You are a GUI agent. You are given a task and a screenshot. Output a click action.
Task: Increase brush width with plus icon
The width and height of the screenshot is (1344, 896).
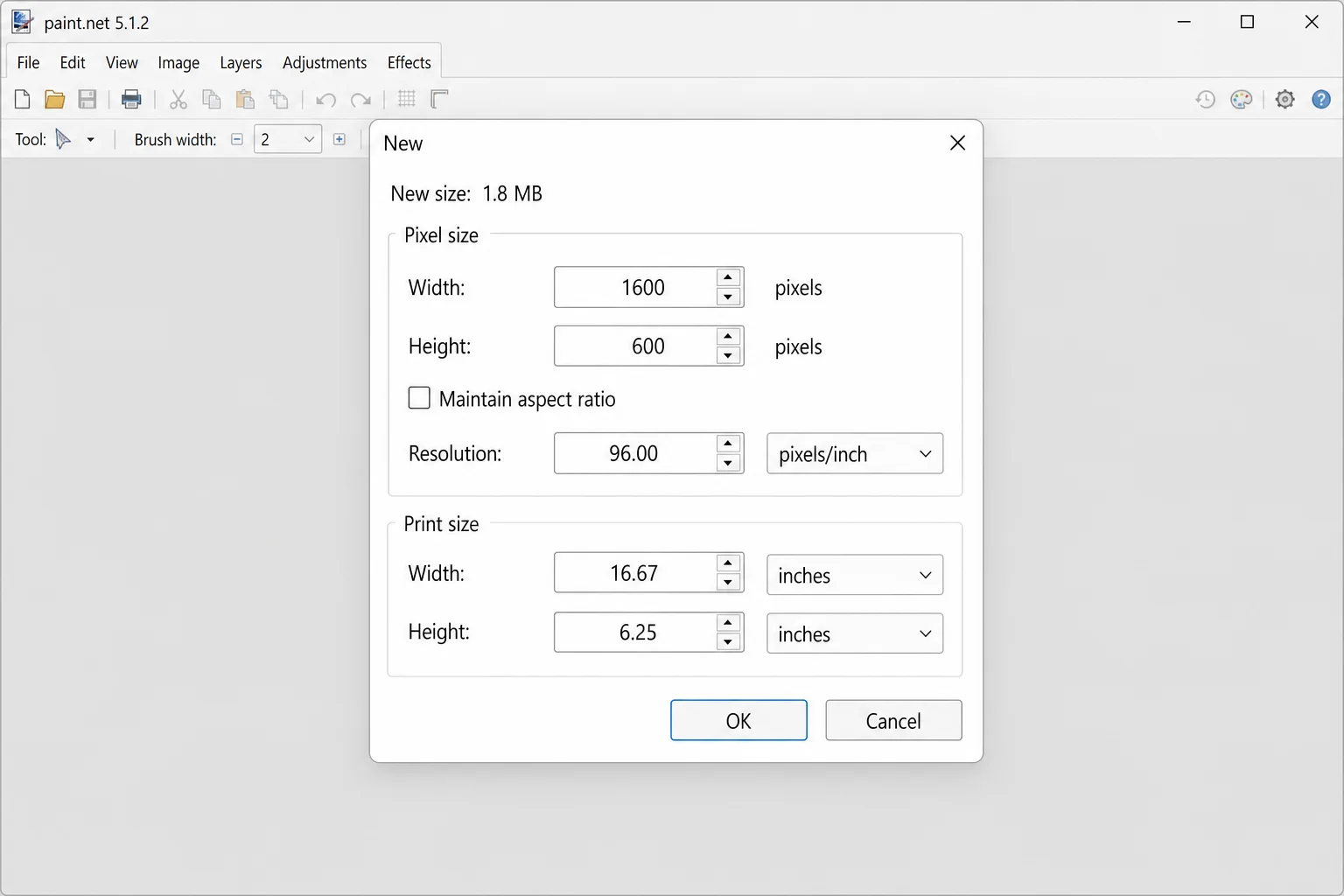click(x=339, y=139)
